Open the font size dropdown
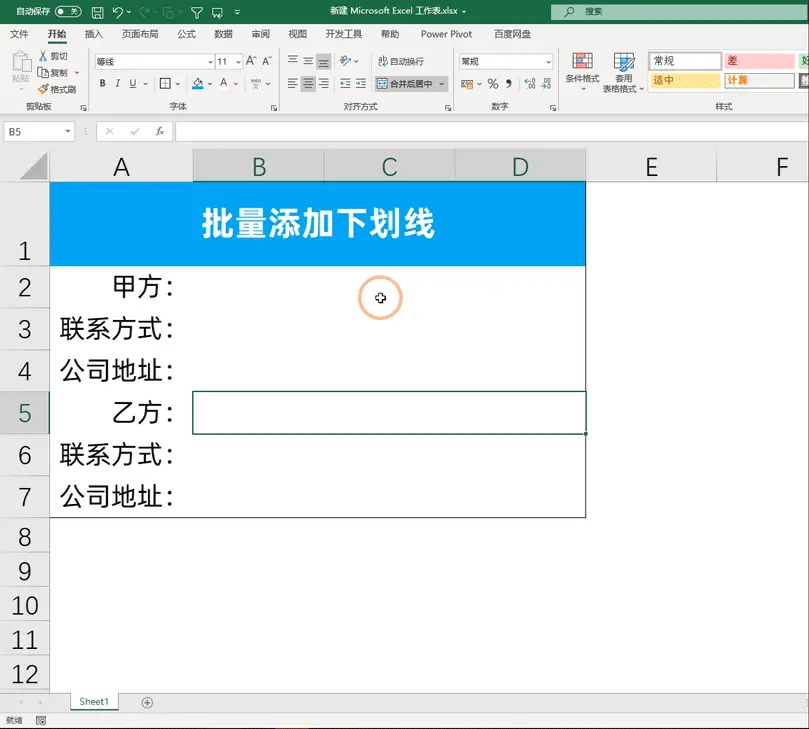809x729 pixels. click(238, 61)
